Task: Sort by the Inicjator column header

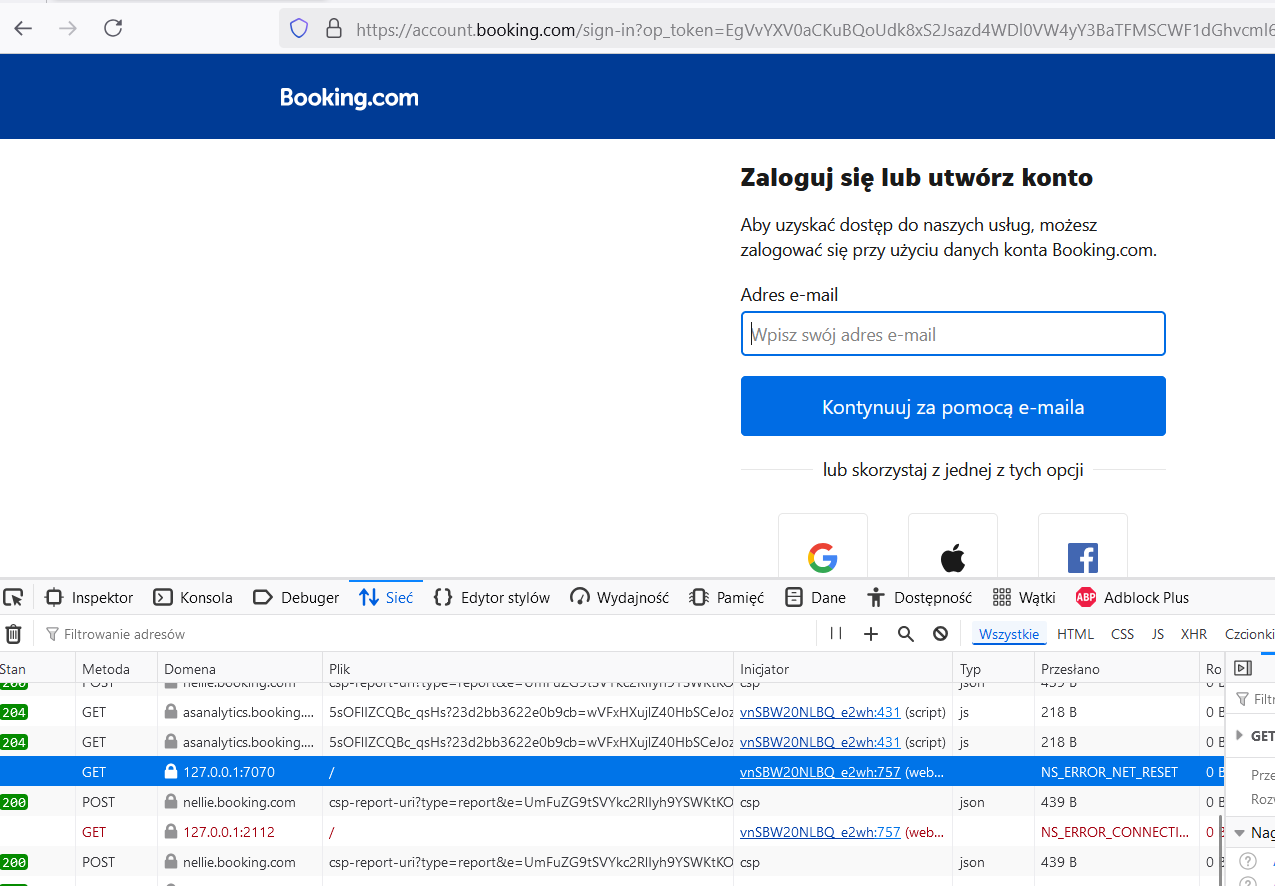Action: [x=843, y=669]
